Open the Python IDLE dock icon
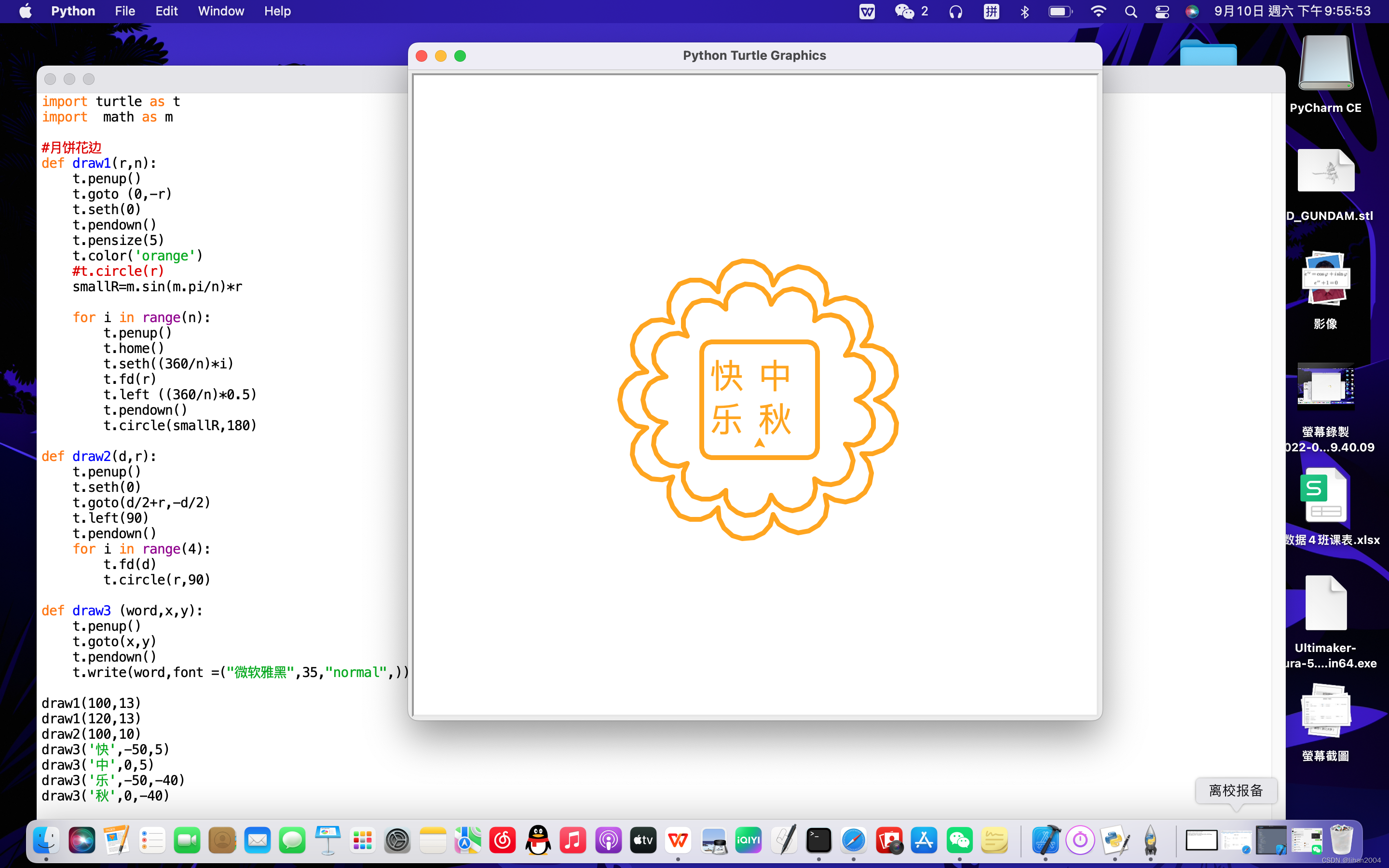Viewport: 1389px width, 868px height. (x=1115, y=841)
